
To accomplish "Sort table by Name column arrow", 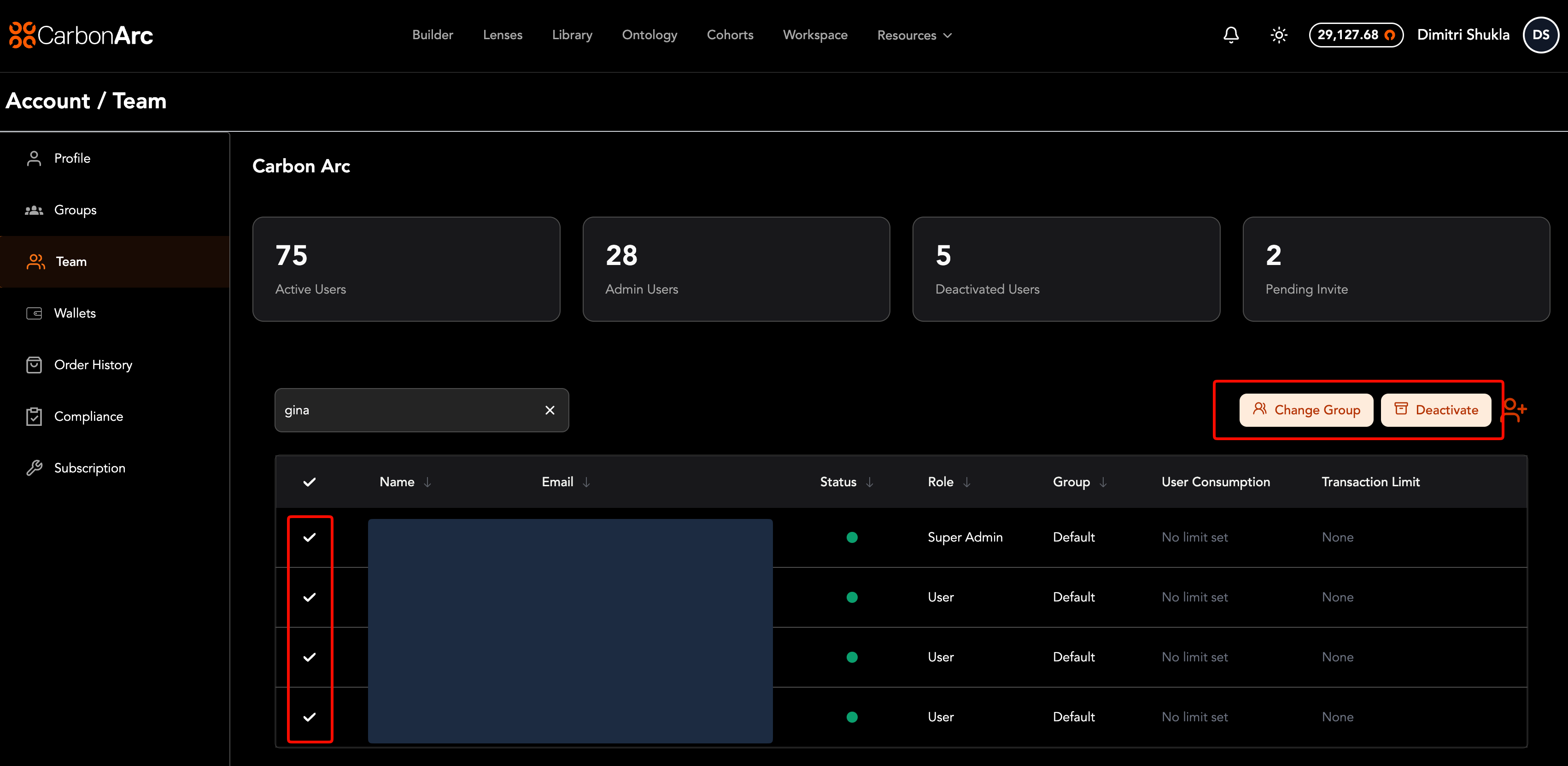I will pos(427,482).
